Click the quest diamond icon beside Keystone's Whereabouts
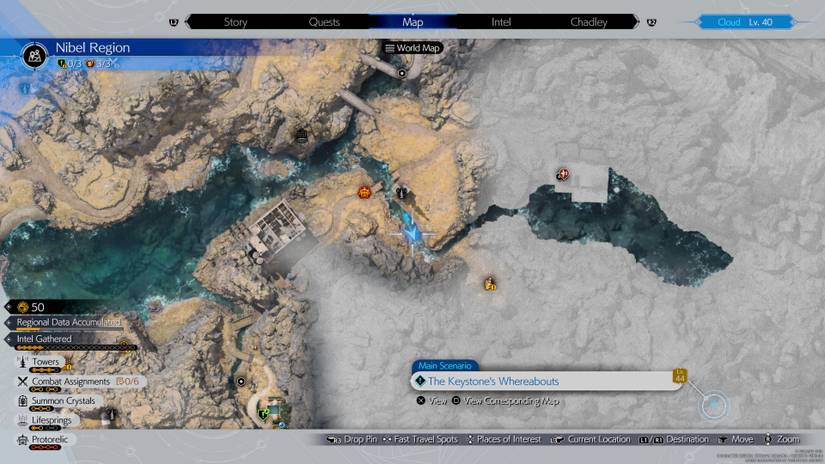This screenshot has width=825, height=464. click(420, 381)
